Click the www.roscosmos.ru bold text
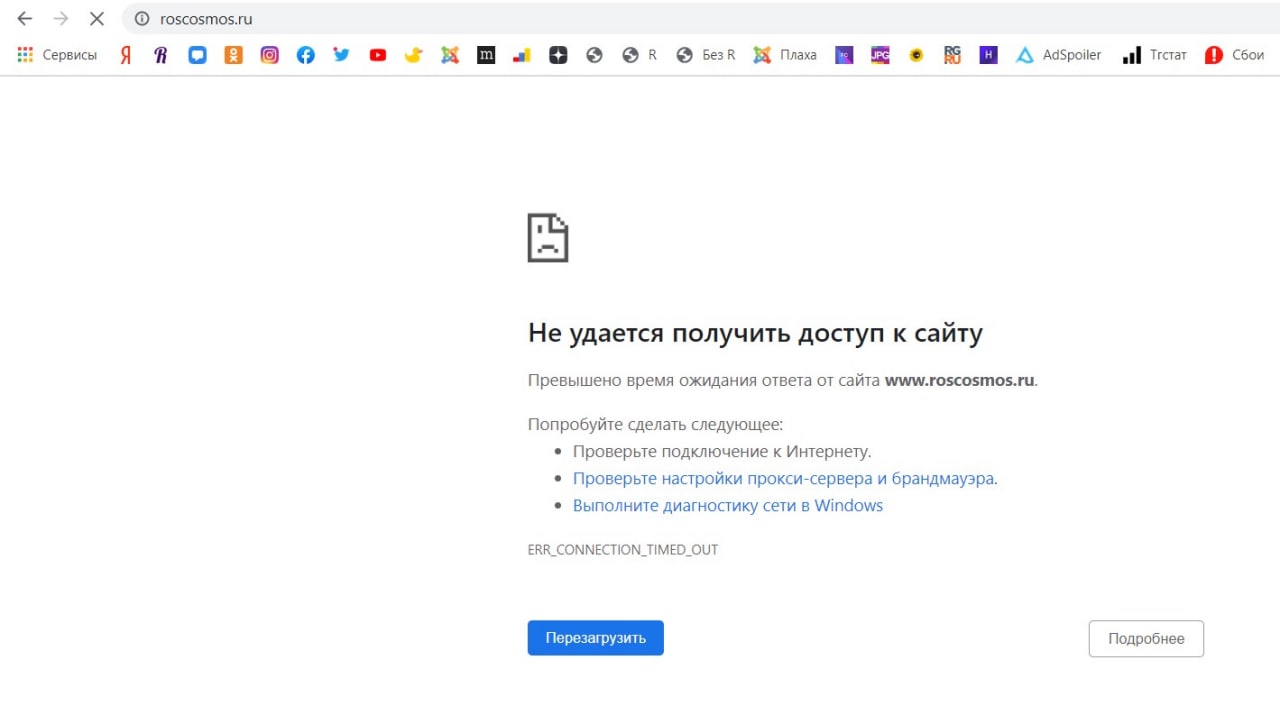The height and width of the screenshot is (706, 1280). point(959,380)
